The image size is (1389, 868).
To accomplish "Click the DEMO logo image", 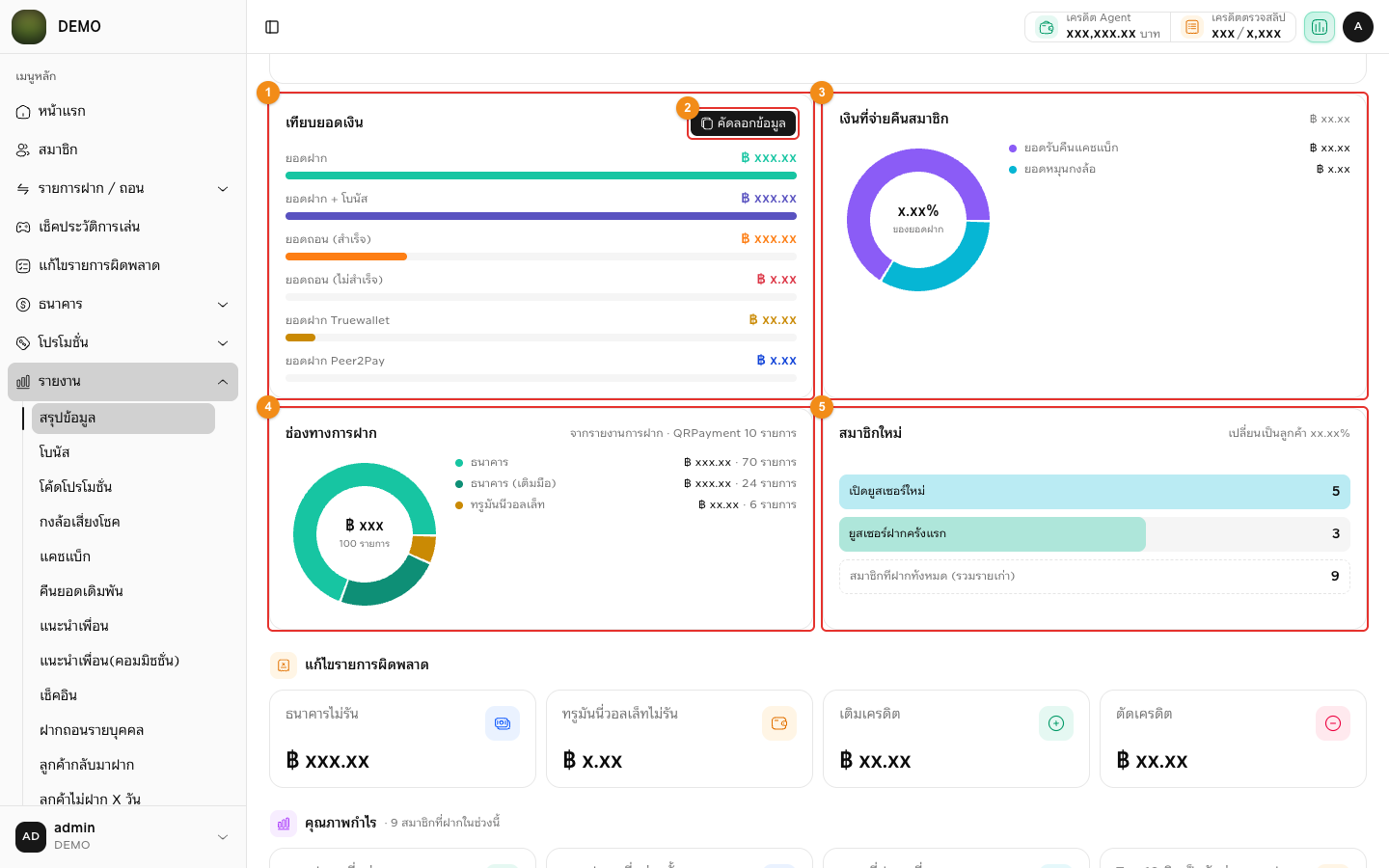I will click(29, 27).
